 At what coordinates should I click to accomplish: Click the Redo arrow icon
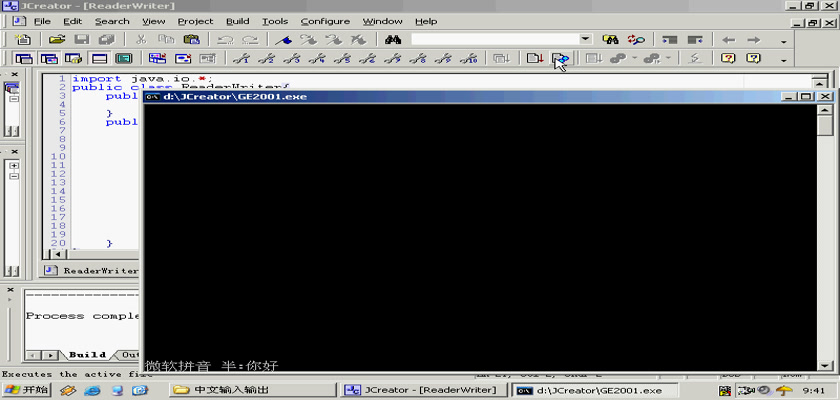pyautogui.click(x=250, y=40)
